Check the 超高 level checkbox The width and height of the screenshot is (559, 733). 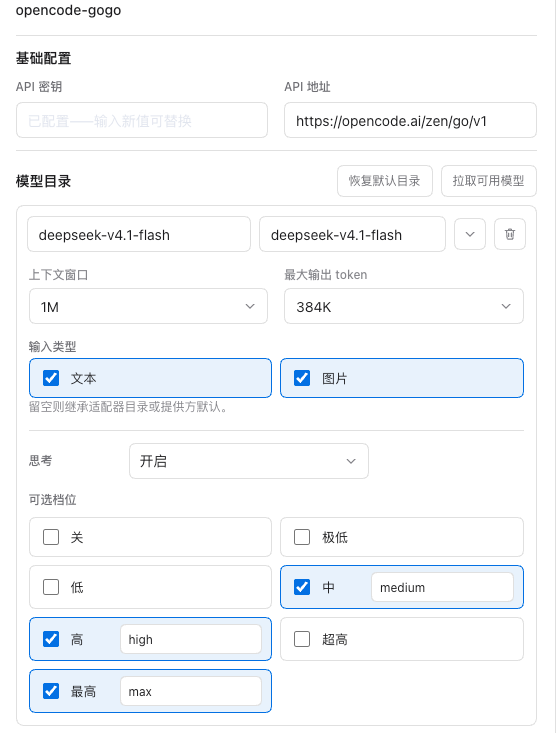(302, 639)
